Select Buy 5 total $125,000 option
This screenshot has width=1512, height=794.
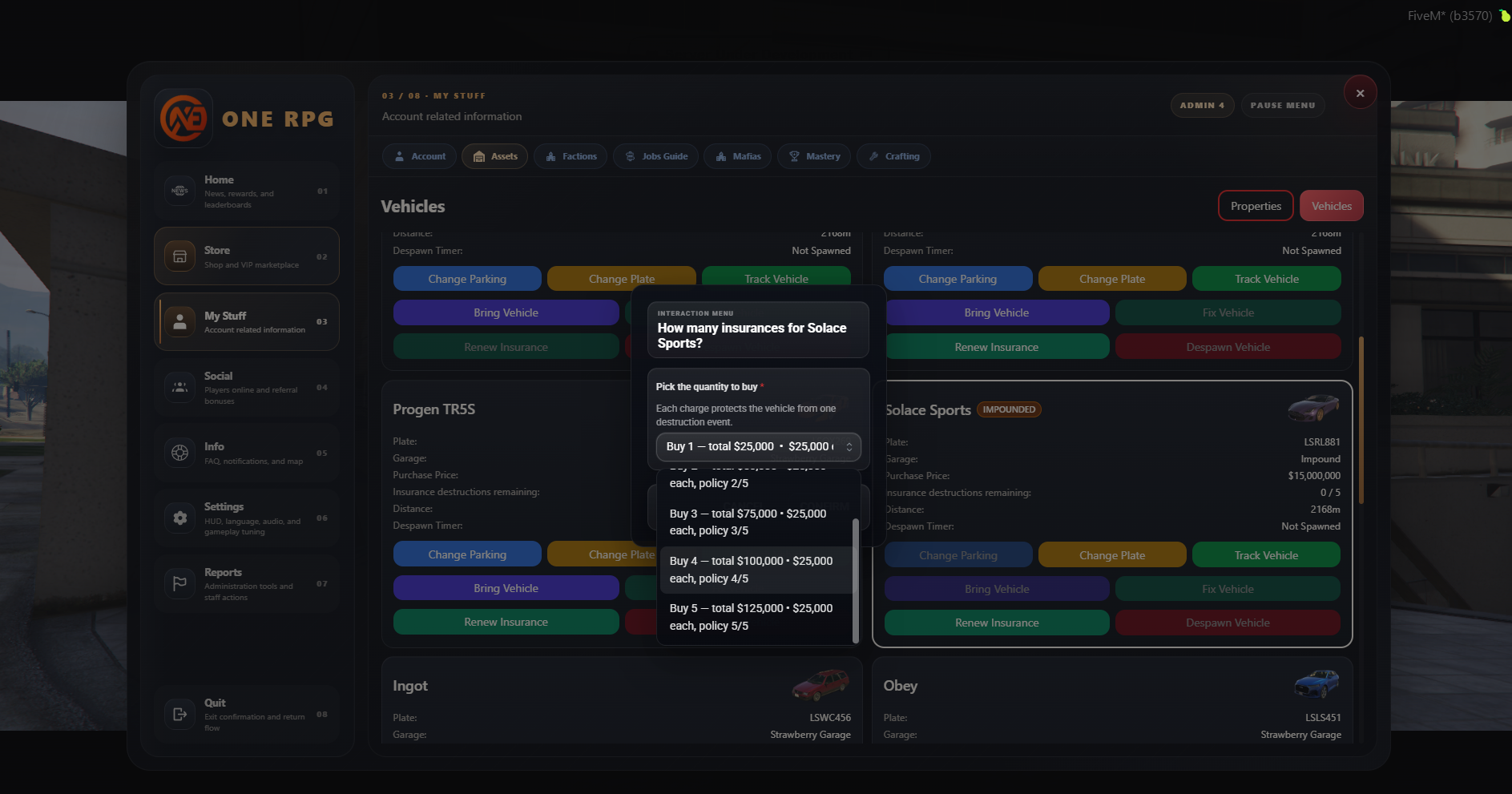coord(755,617)
